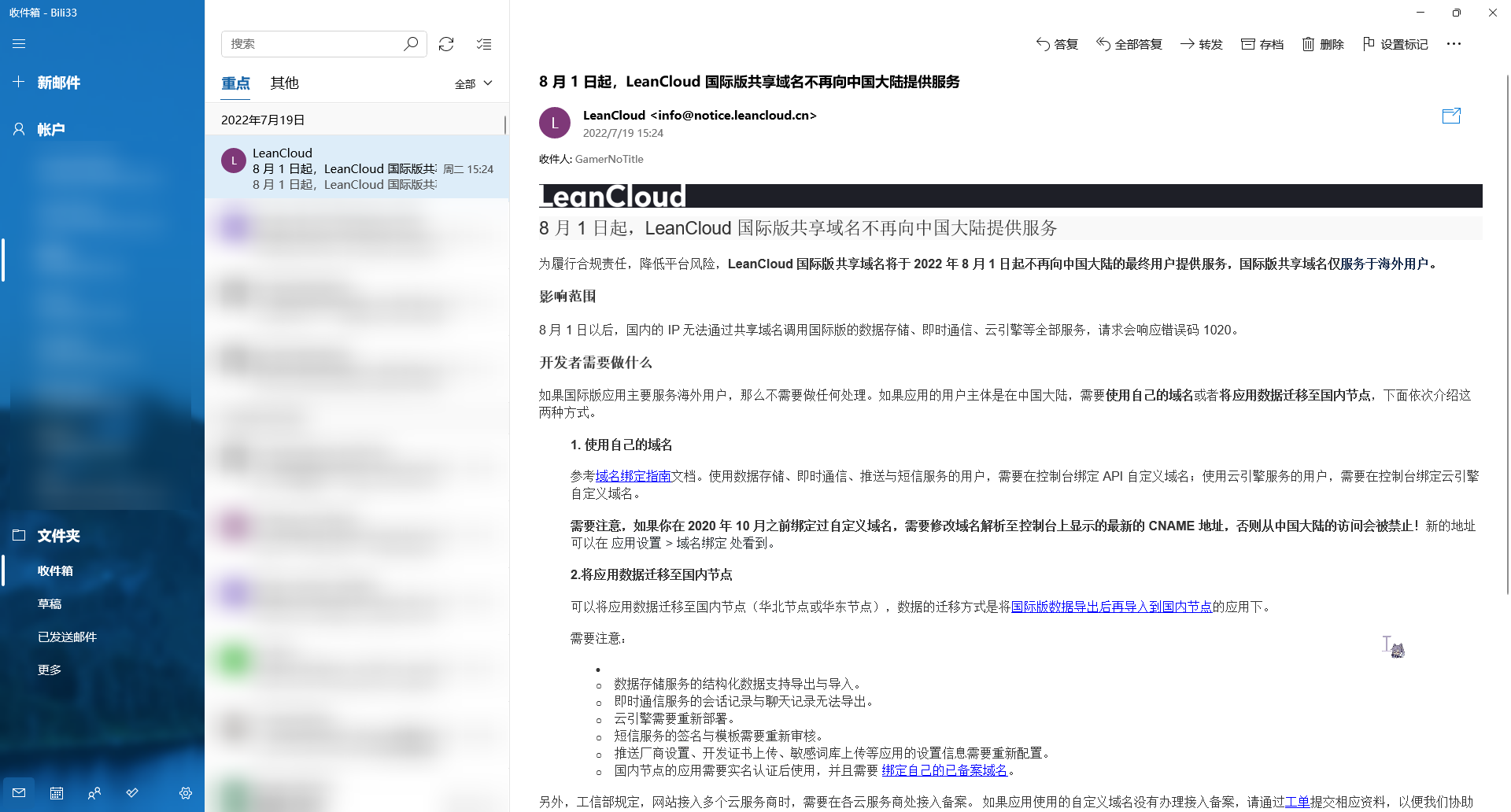Click the 搜索 search field
1511x812 pixels.
pos(315,44)
